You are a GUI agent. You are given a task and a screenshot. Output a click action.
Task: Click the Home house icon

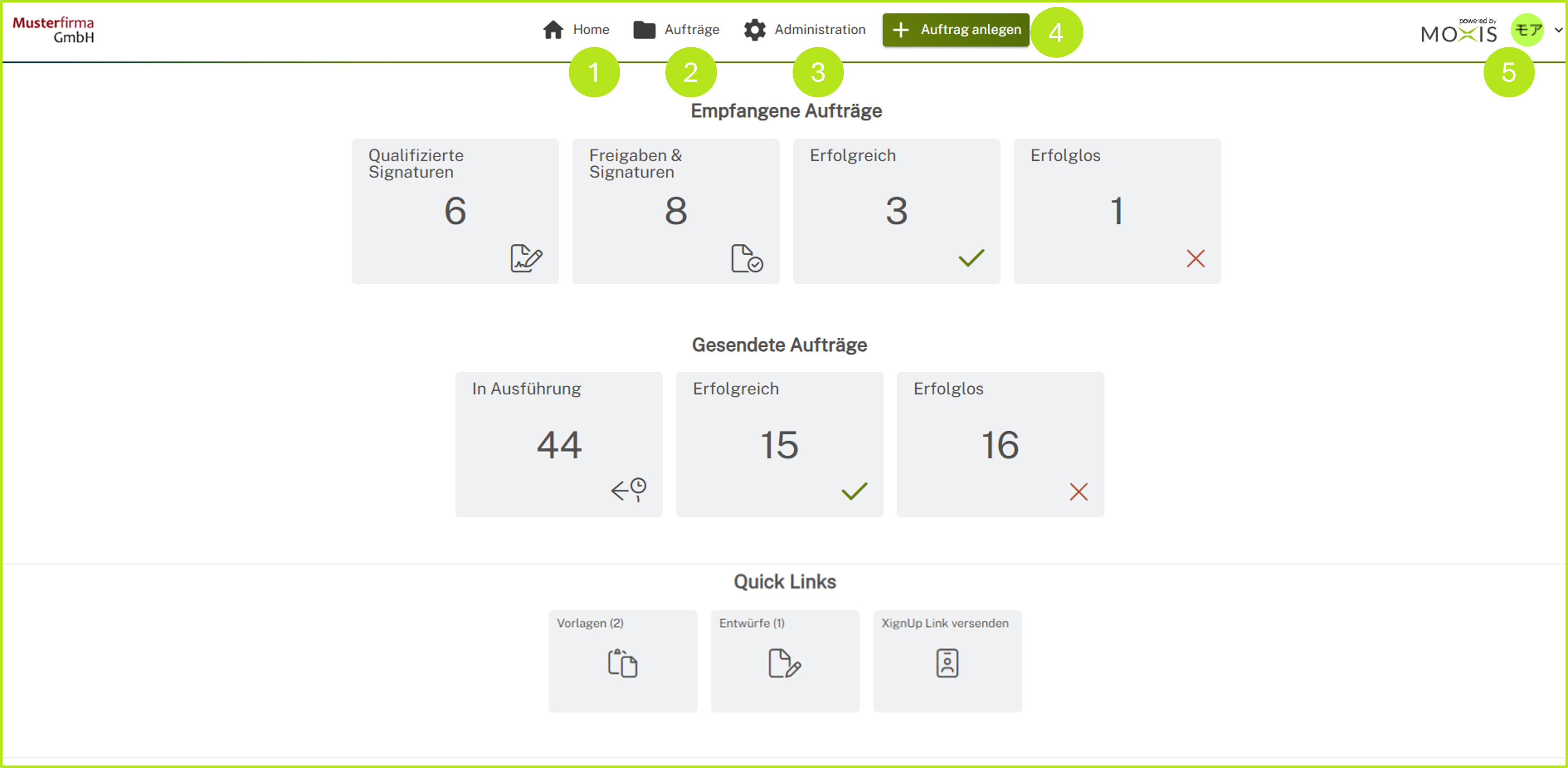coord(553,30)
